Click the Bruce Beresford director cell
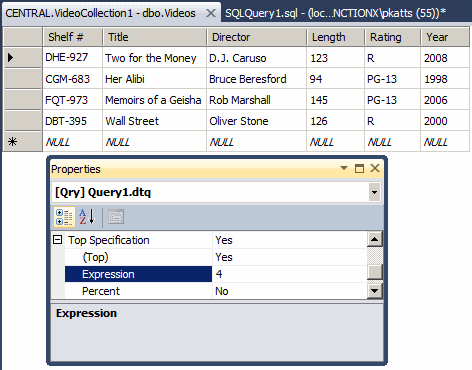472x370 pixels. [x=256, y=79]
